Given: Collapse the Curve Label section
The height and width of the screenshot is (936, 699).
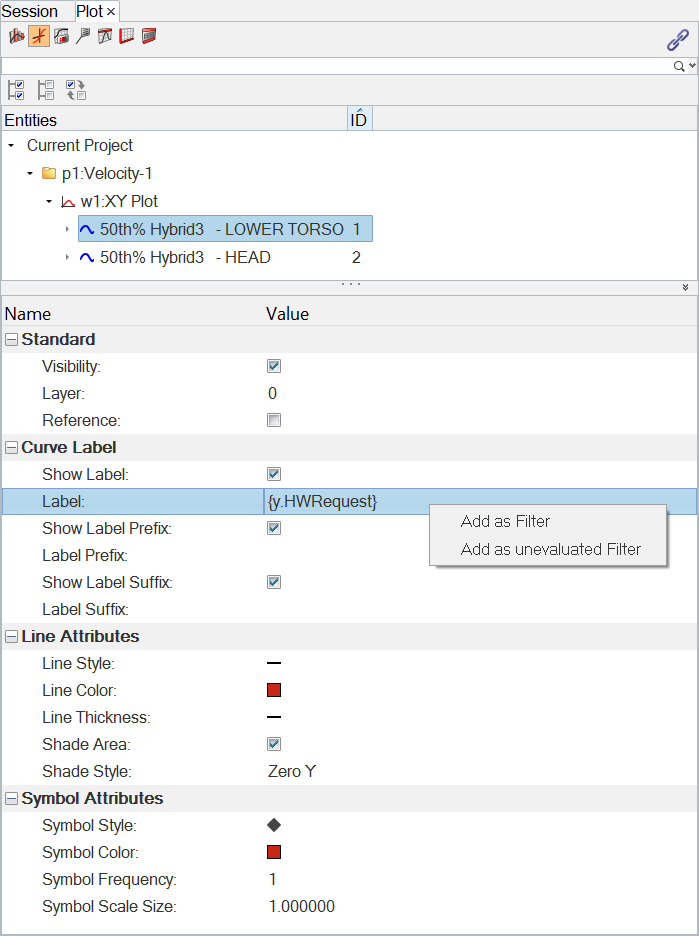Looking at the screenshot, I should (11, 447).
